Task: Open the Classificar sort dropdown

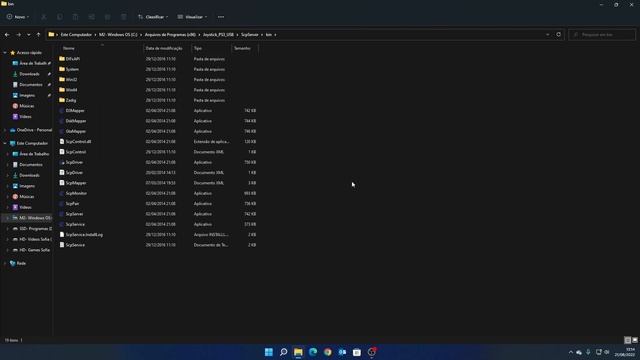Action: (153, 17)
